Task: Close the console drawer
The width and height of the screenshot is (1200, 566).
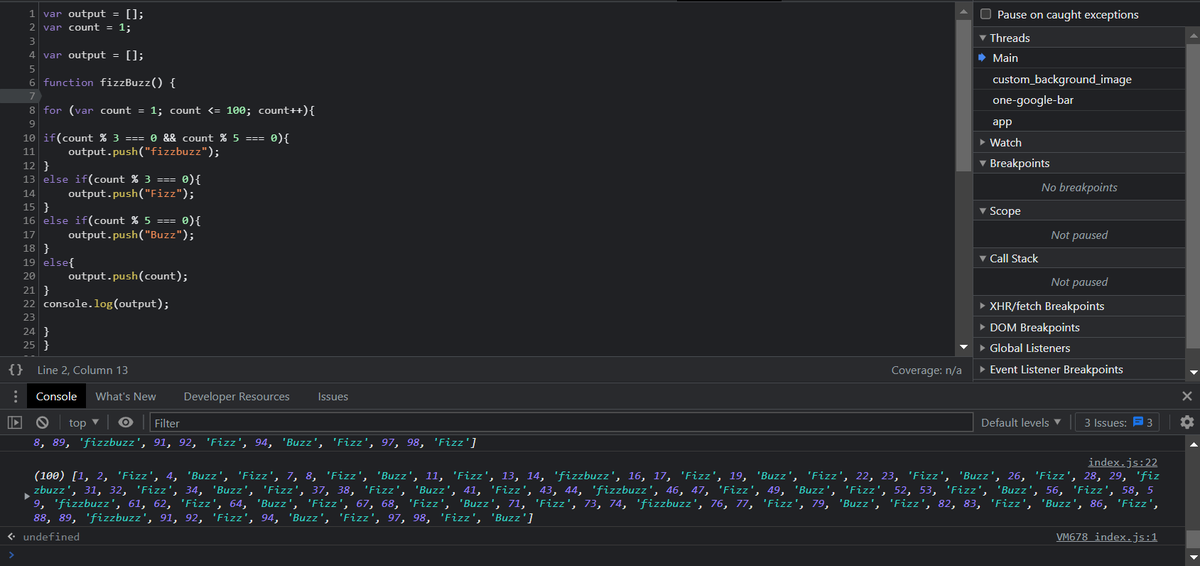Action: [1187, 397]
